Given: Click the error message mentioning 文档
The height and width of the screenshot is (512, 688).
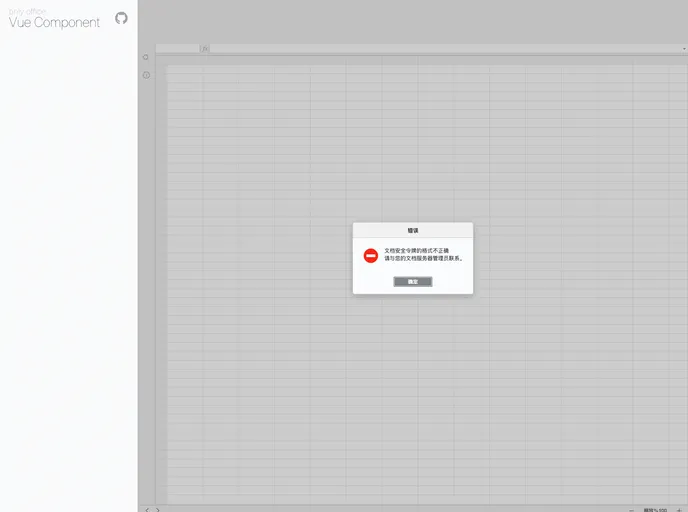Looking at the screenshot, I should point(424,254).
